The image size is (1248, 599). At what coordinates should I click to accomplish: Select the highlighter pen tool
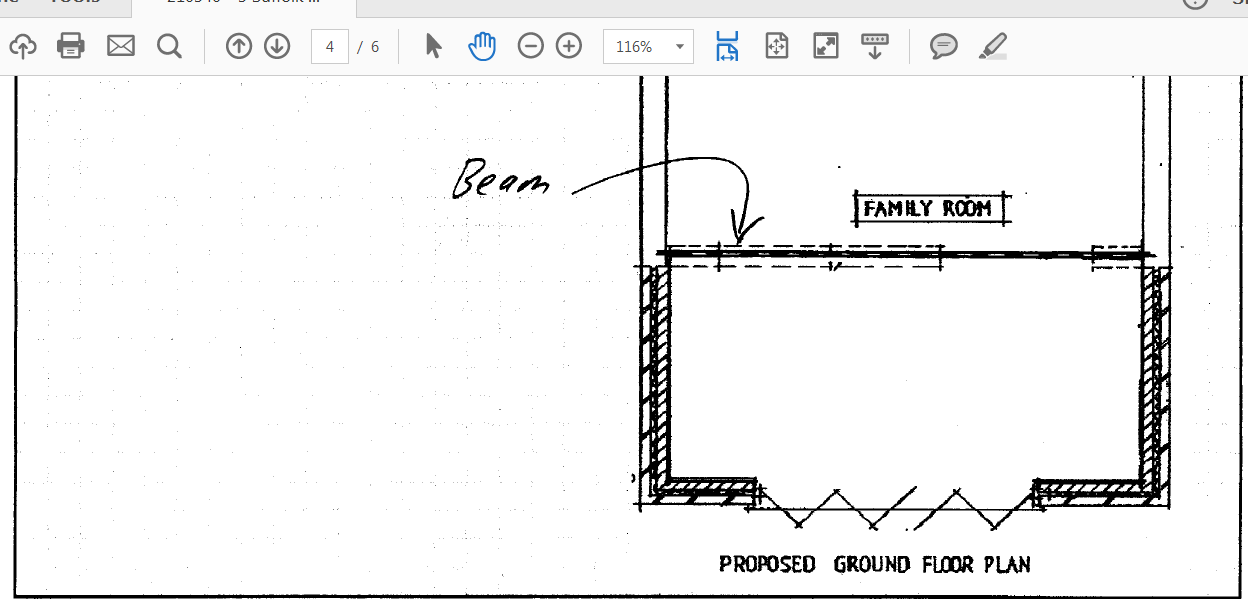[992, 46]
